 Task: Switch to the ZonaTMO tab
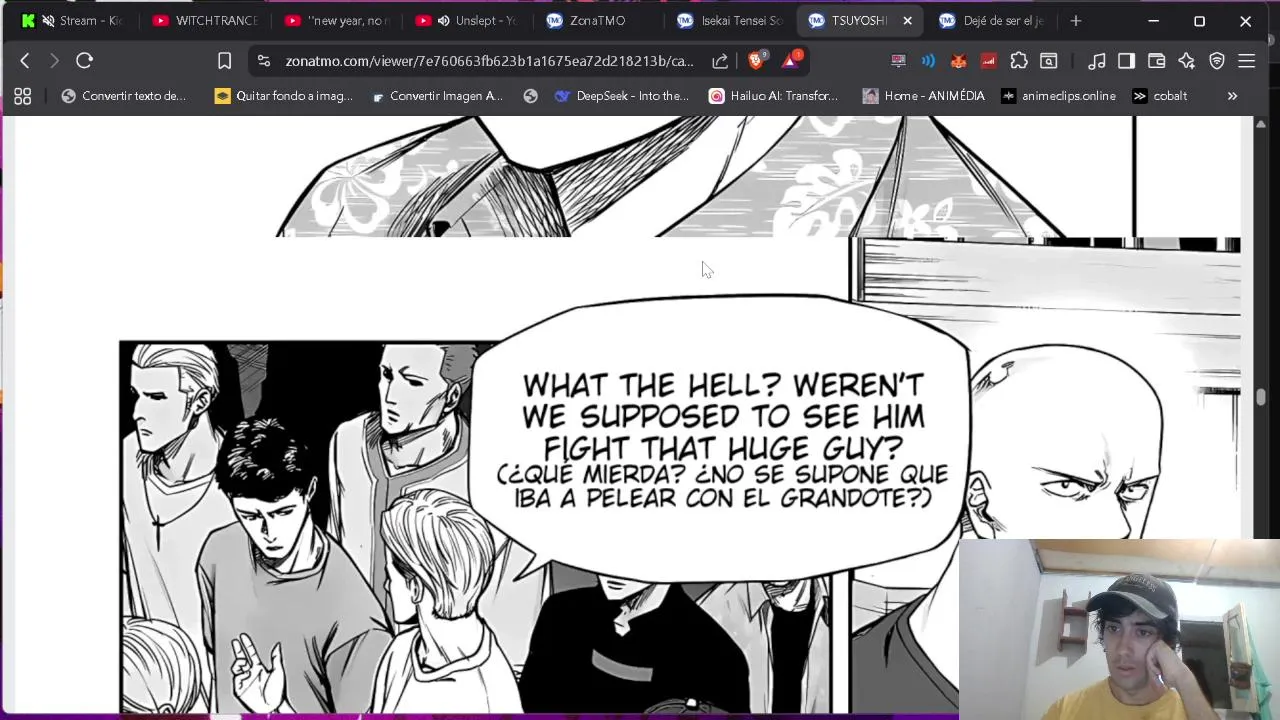(598, 21)
